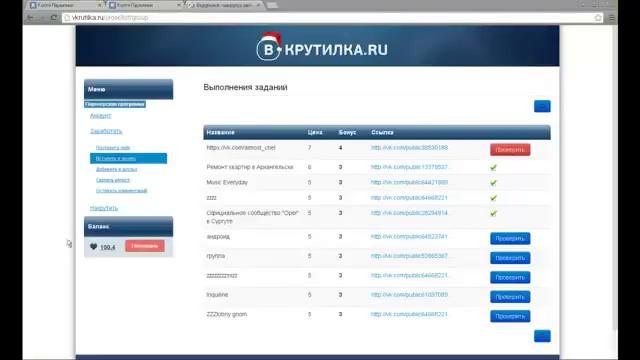The width and height of the screenshot is (640, 360).
Task: Open the Накрутить menu link
Action: coord(104,208)
